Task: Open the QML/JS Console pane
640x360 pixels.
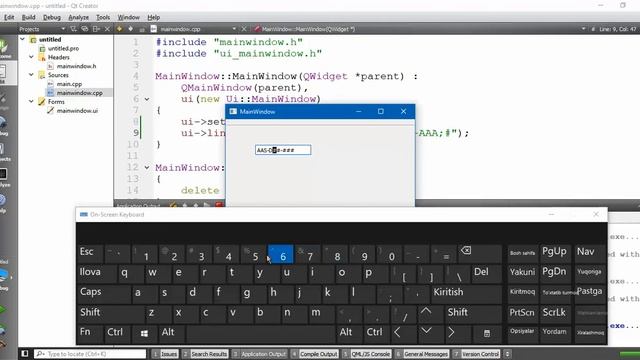Action: 367,354
